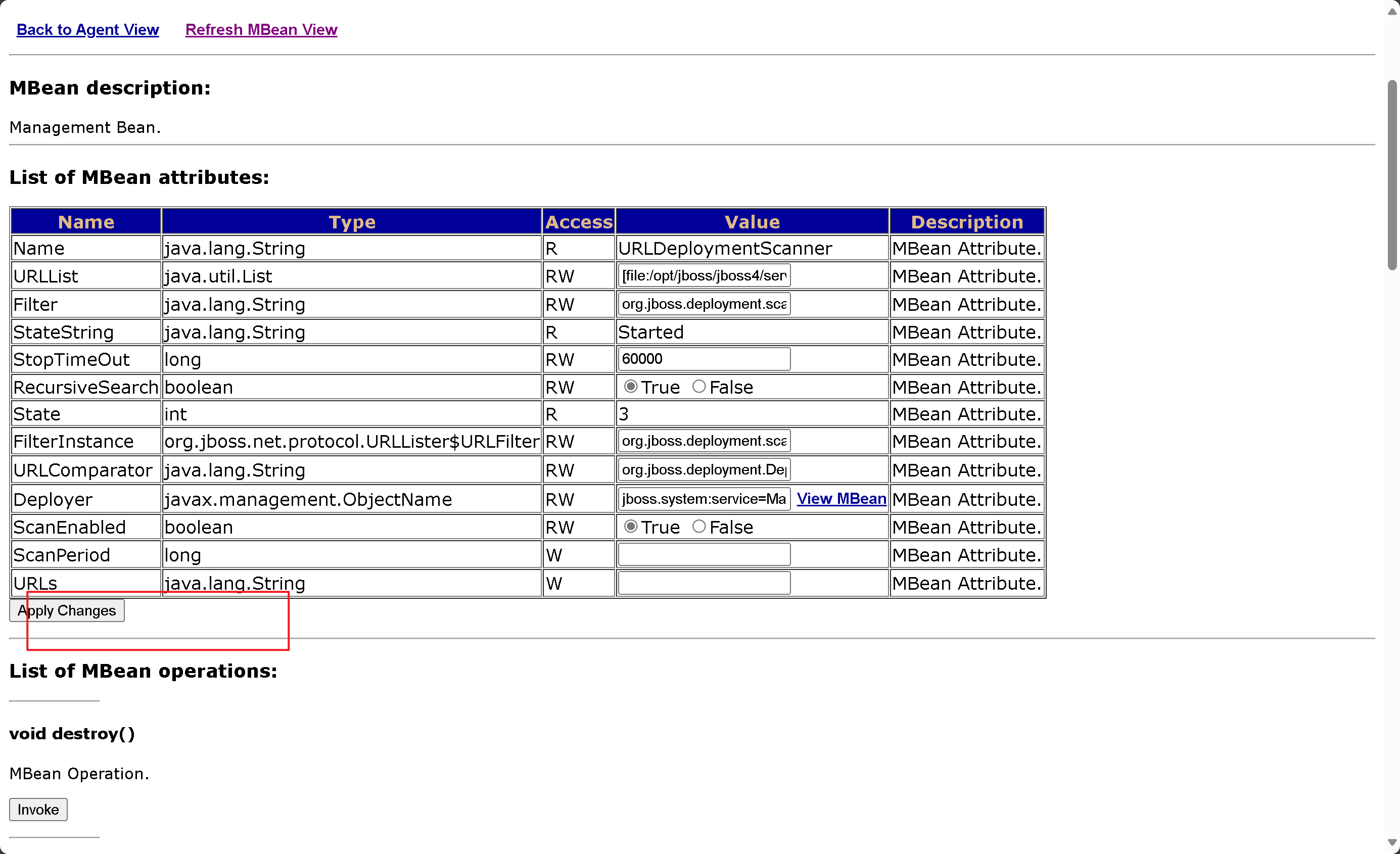
Task: Click the FilterInstance value input
Action: [x=704, y=441]
